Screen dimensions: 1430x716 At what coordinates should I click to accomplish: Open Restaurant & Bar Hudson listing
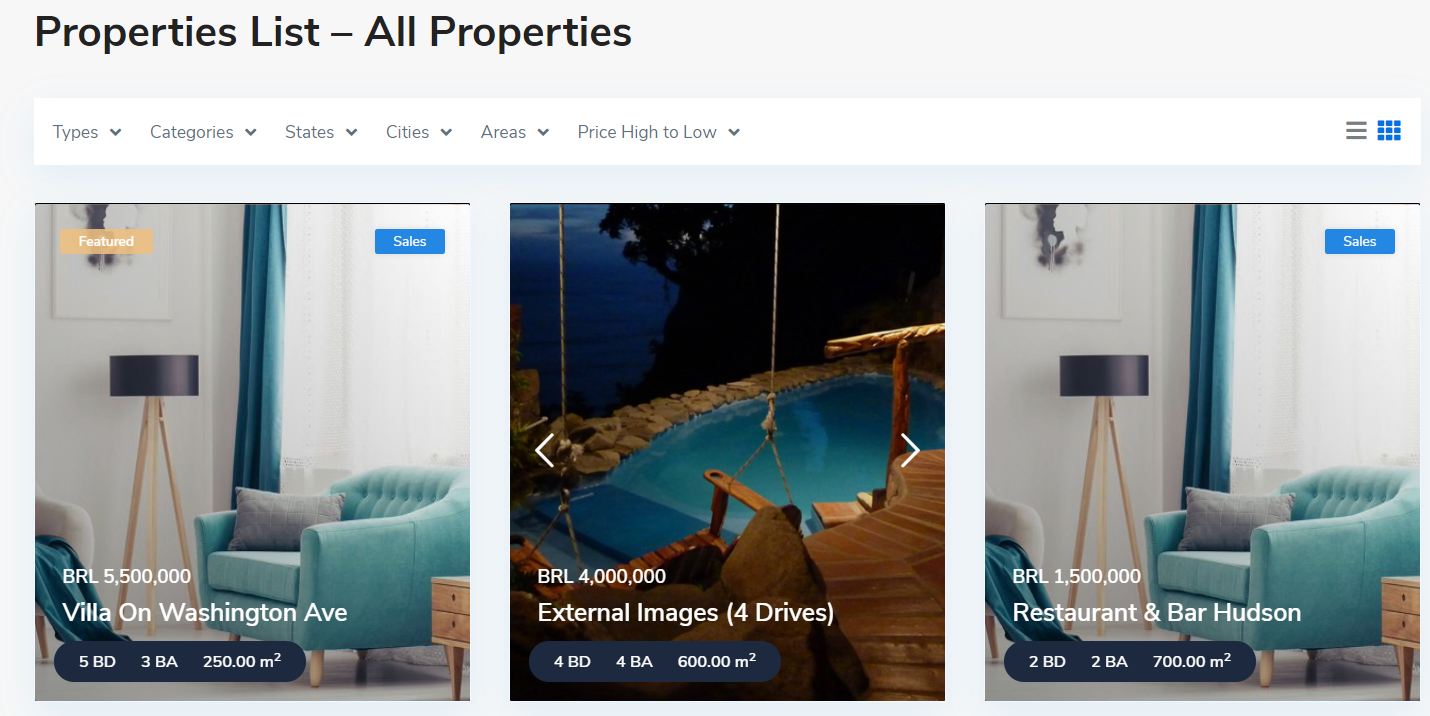point(1157,612)
